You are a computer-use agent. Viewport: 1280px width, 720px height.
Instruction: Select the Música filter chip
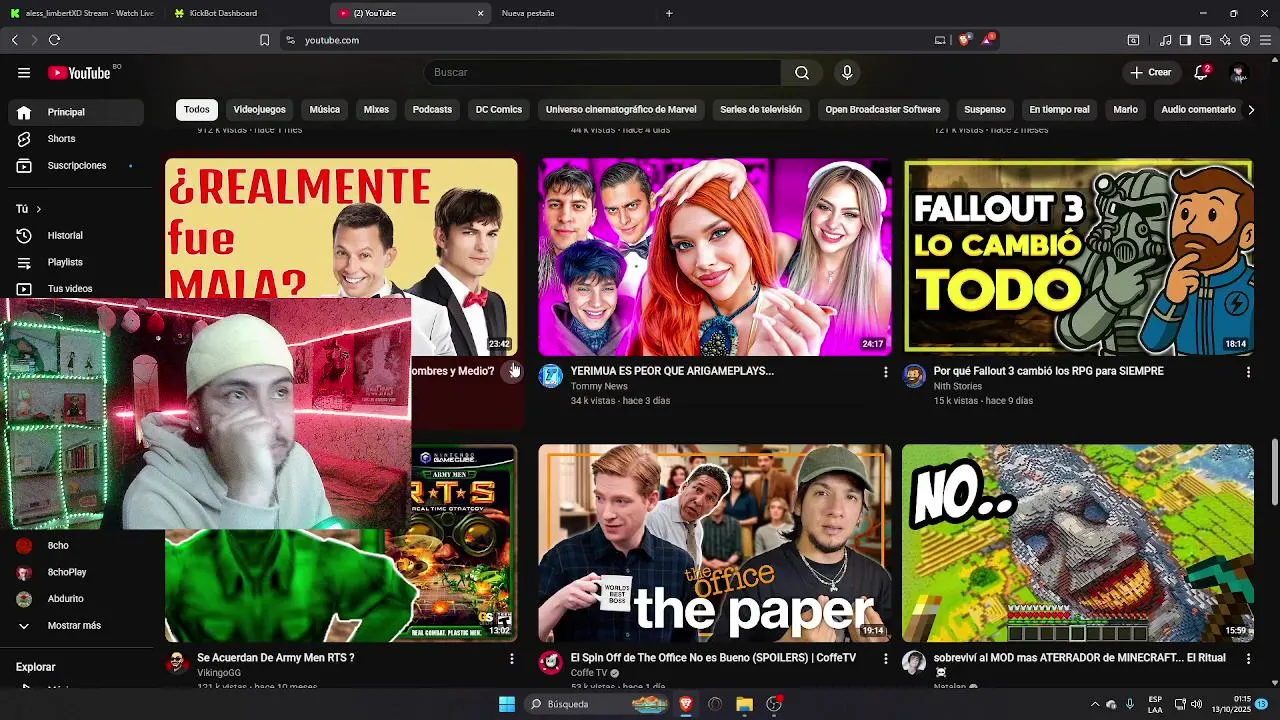point(324,110)
